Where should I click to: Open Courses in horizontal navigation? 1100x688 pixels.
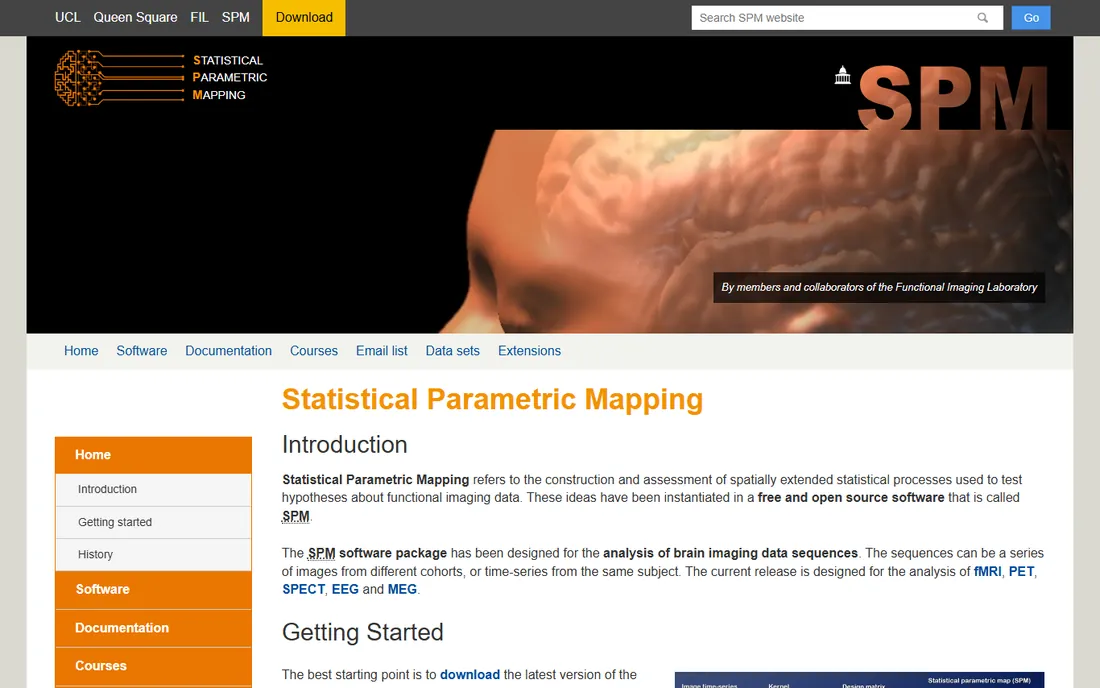(314, 351)
